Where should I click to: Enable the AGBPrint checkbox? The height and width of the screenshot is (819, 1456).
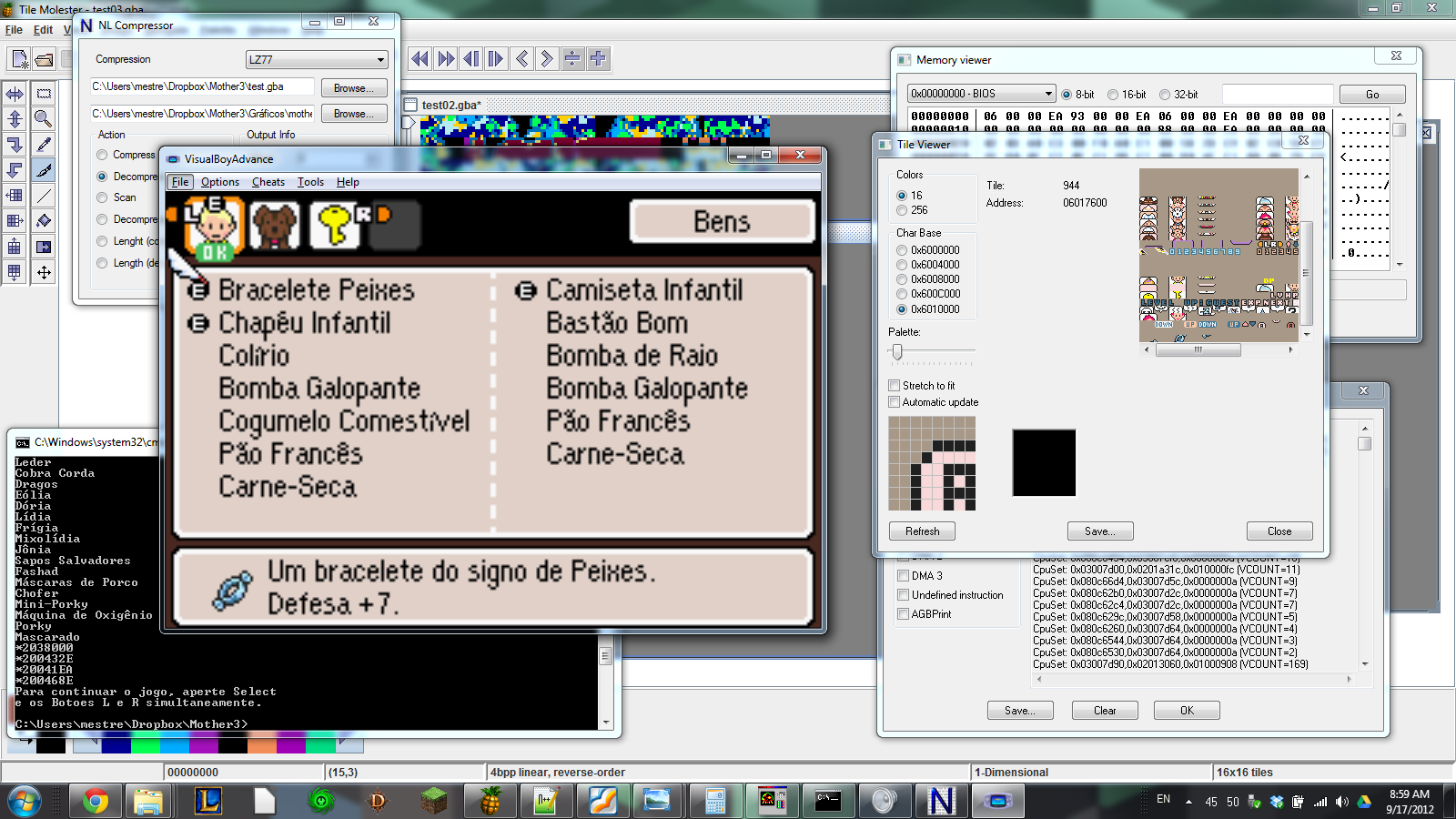(x=904, y=614)
